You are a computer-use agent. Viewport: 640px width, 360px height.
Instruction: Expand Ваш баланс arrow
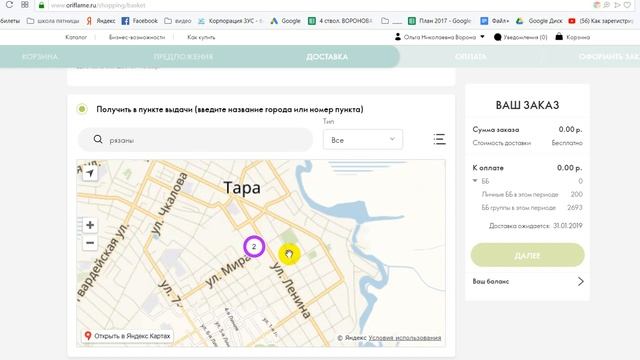580,281
